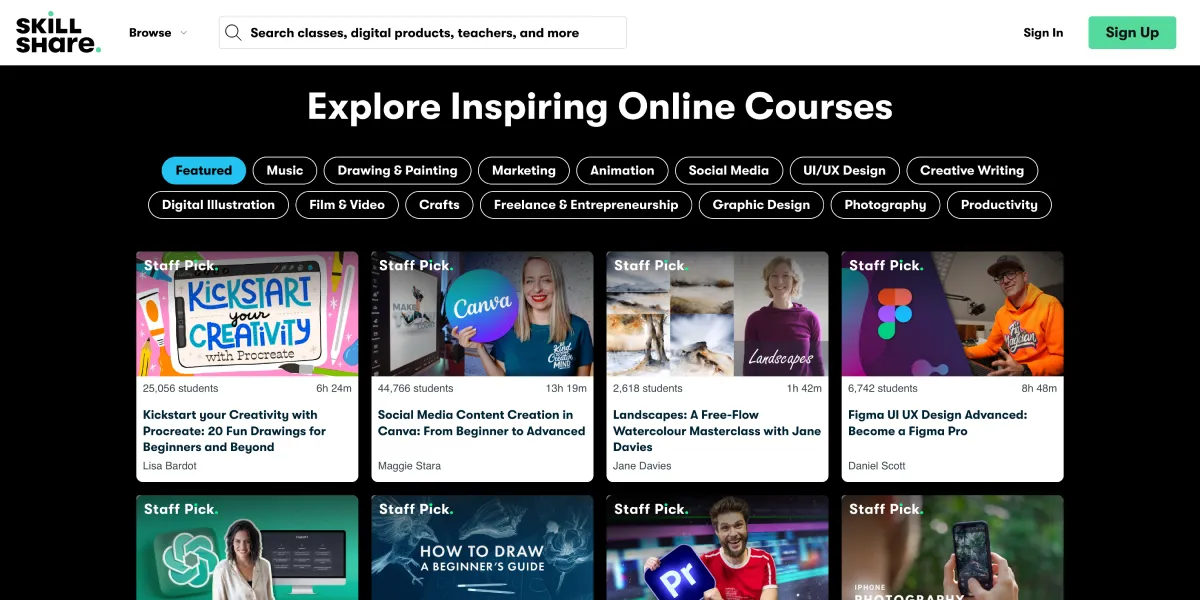Choose the Marketing category pill

(x=524, y=171)
